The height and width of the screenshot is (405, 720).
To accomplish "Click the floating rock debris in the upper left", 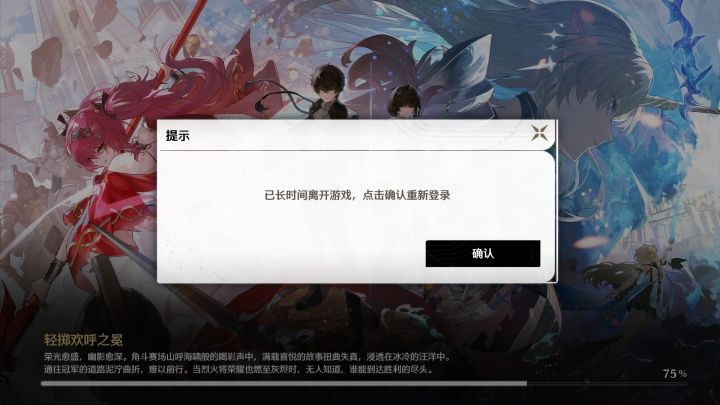I will coord(47,61).
